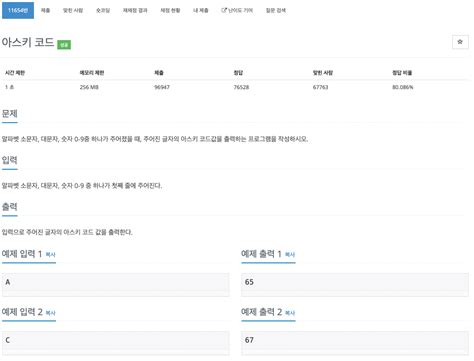Click the sample output box showing 65
474x361 pixels.
[x=355, y=285]
